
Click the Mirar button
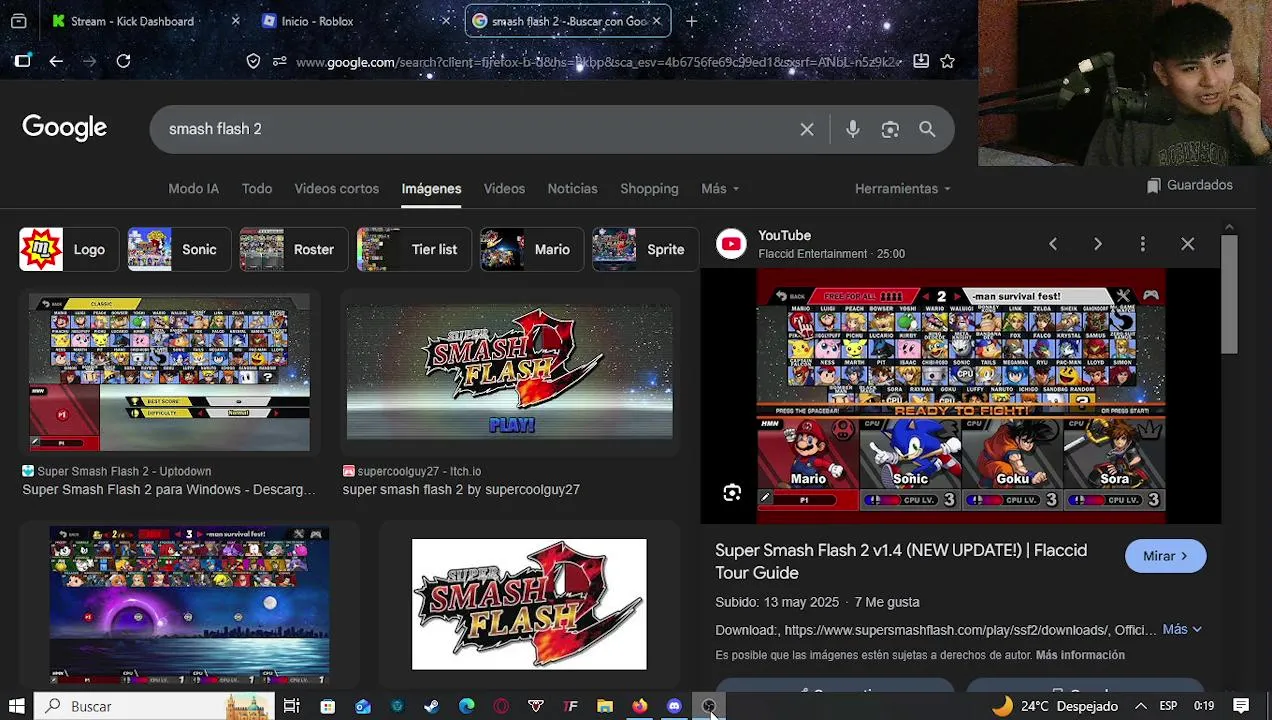(x=1166, y=556)
